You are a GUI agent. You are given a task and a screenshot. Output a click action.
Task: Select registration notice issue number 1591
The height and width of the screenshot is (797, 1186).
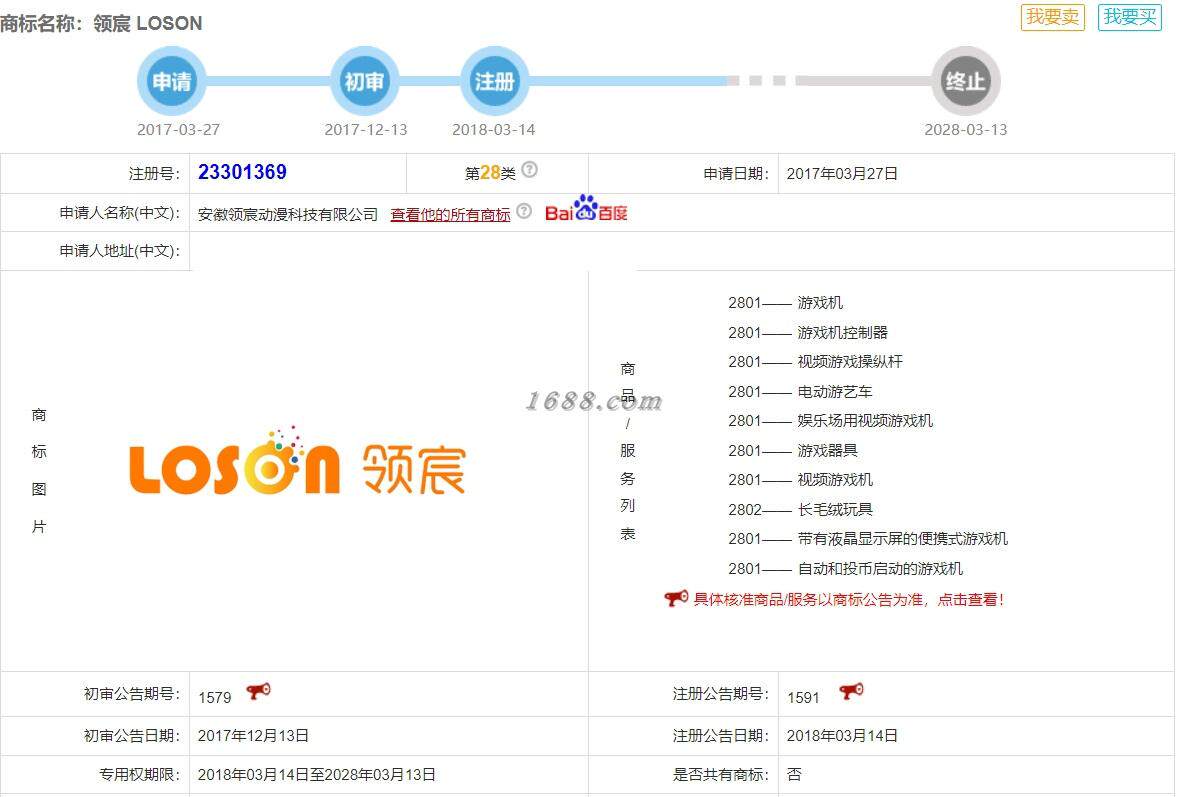[803, 698]
